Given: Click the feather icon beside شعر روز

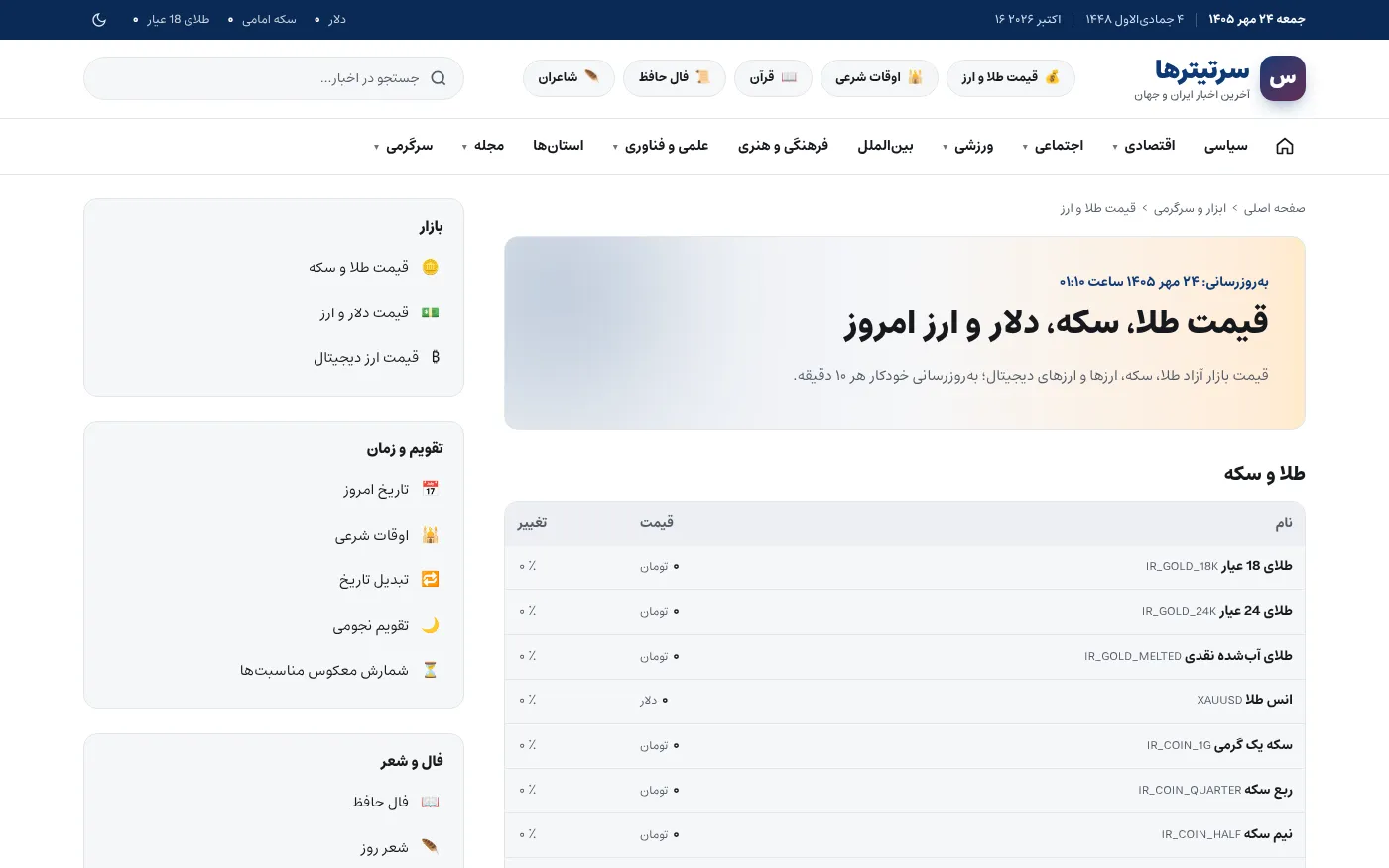Looking at the screenshot, I should (431, 847).
